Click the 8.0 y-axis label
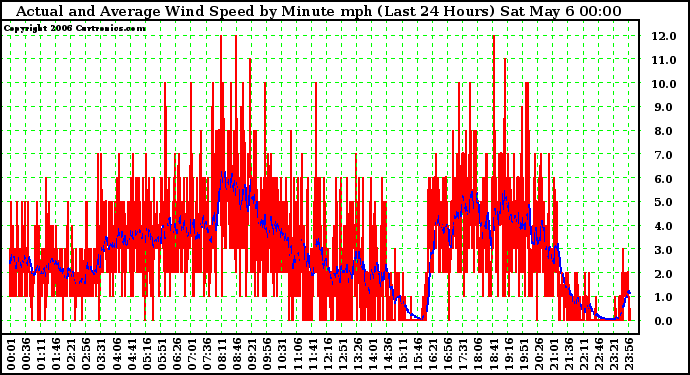690x375 pixels. [x=664, y=131]
